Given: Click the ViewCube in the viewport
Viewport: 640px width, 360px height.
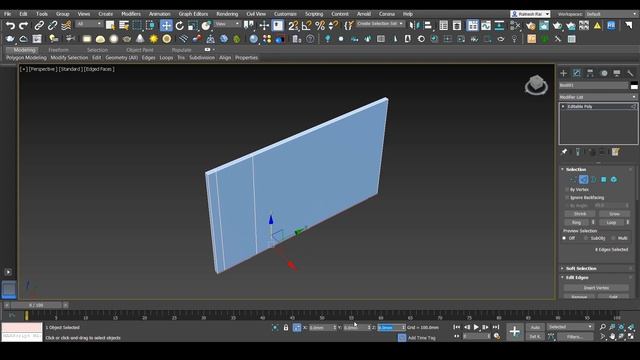Looking at the screenshot, I should (x=536, y=84).
